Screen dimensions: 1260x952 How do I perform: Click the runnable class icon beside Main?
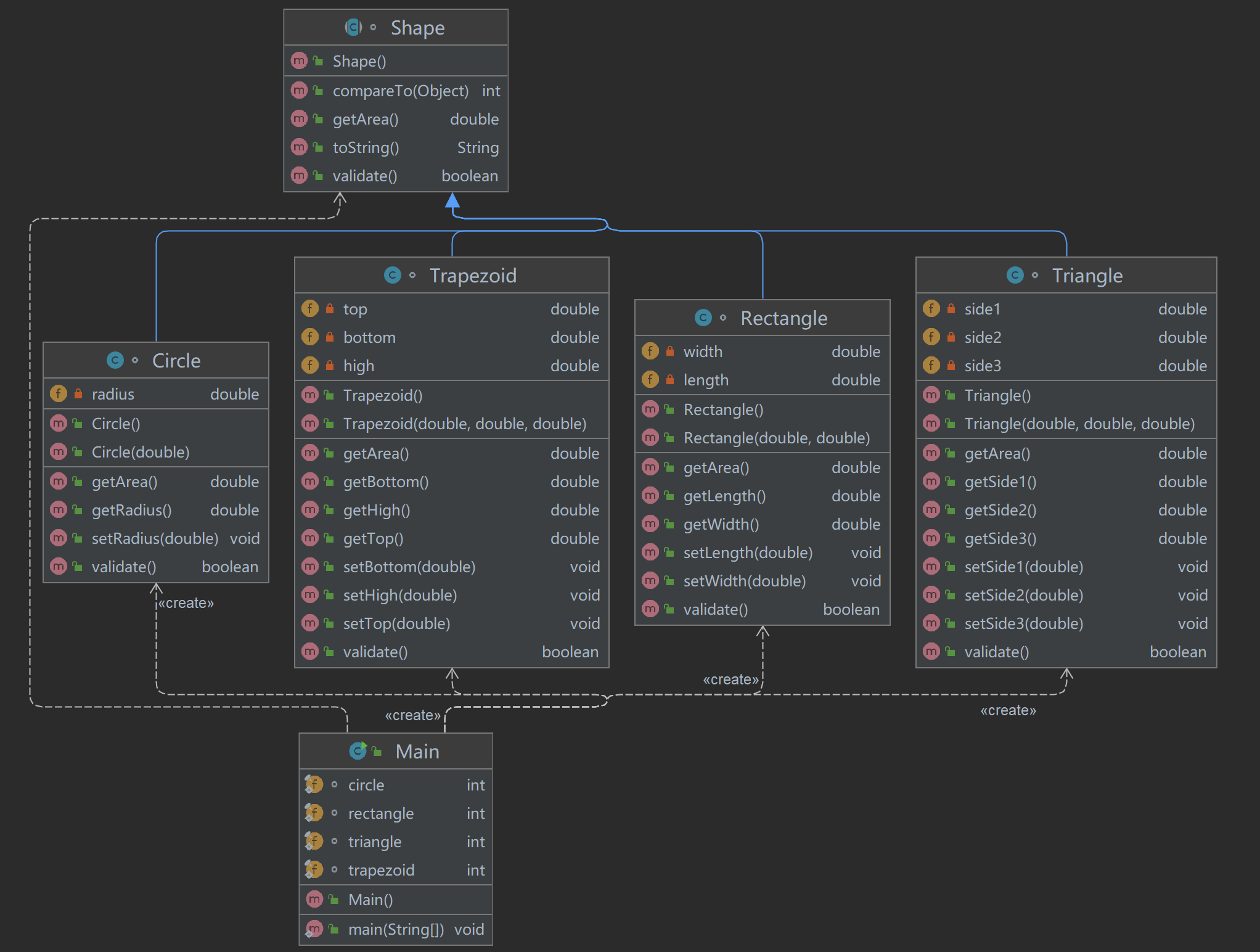358,751
